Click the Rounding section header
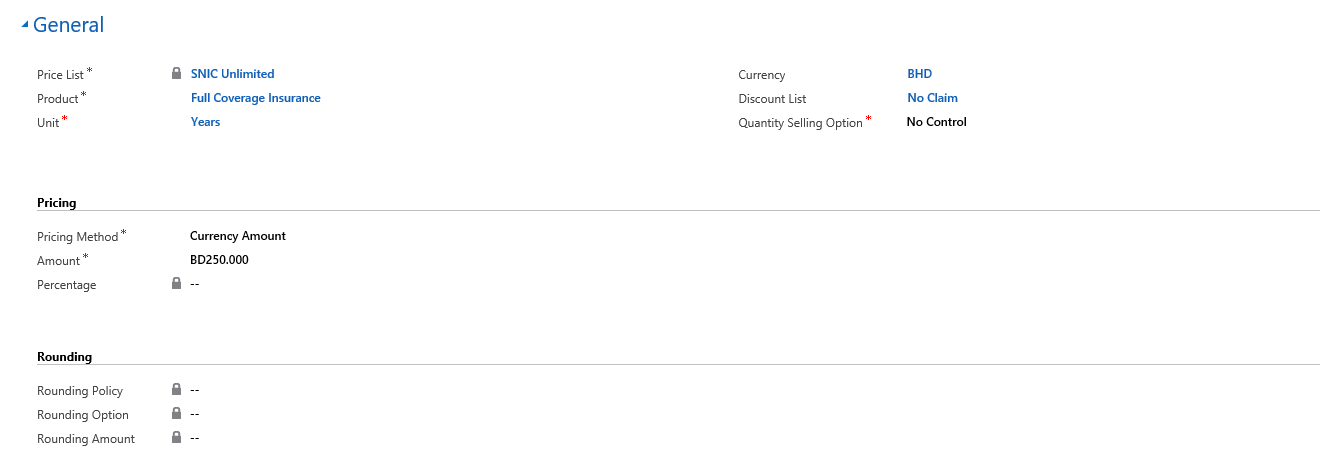This screenshot has height=470, width=1334. (64, 357)
